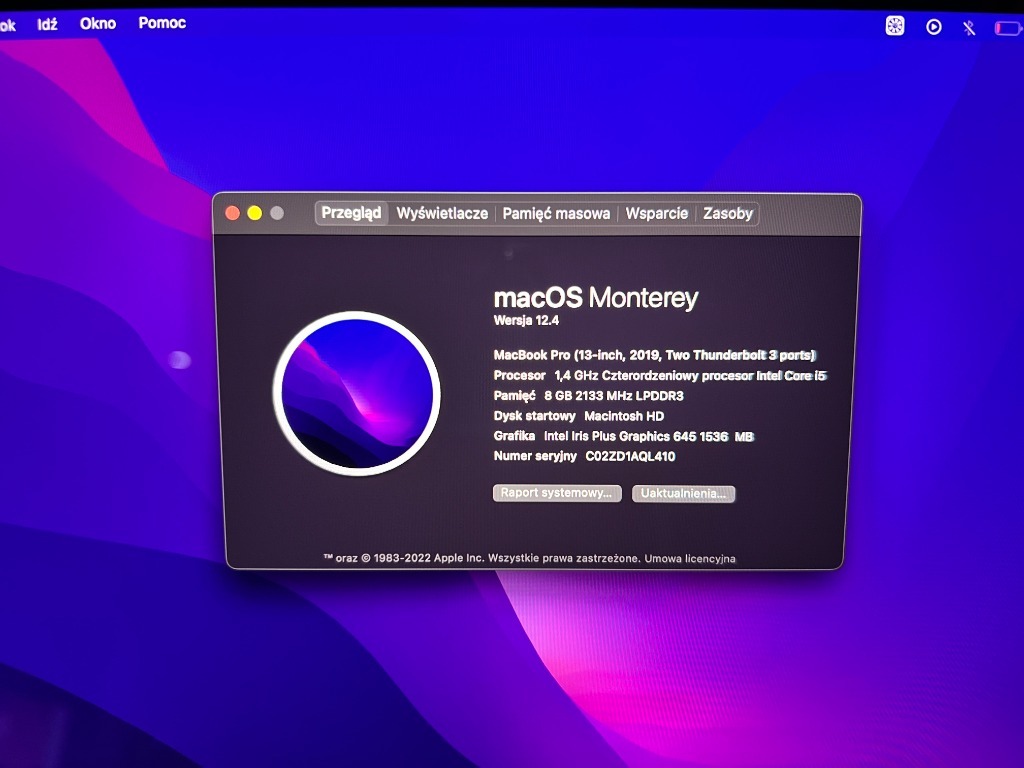Switch to the Wyświetlacze tab

point(441,213)
